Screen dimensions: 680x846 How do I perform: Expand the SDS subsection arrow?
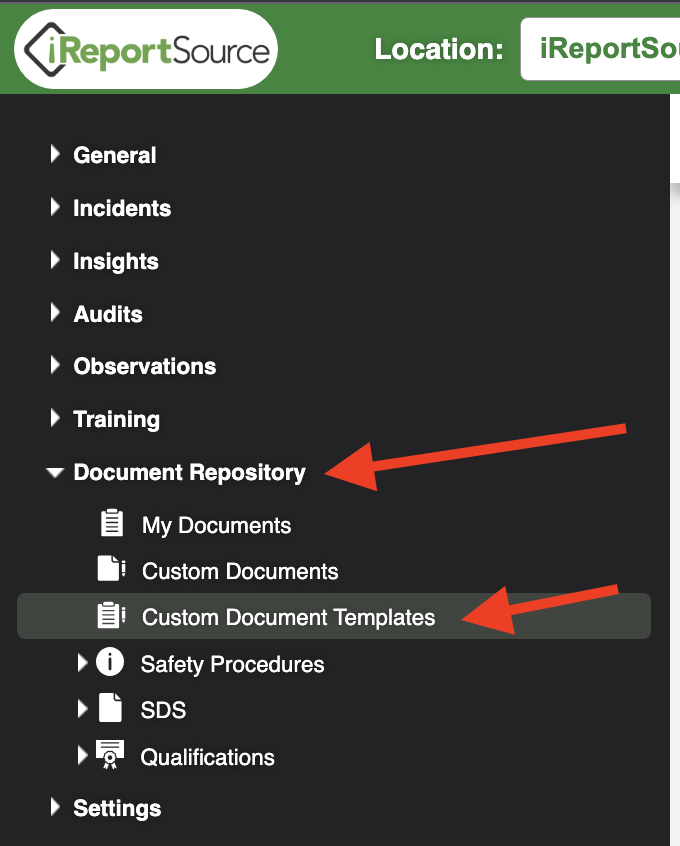(82, 709)
